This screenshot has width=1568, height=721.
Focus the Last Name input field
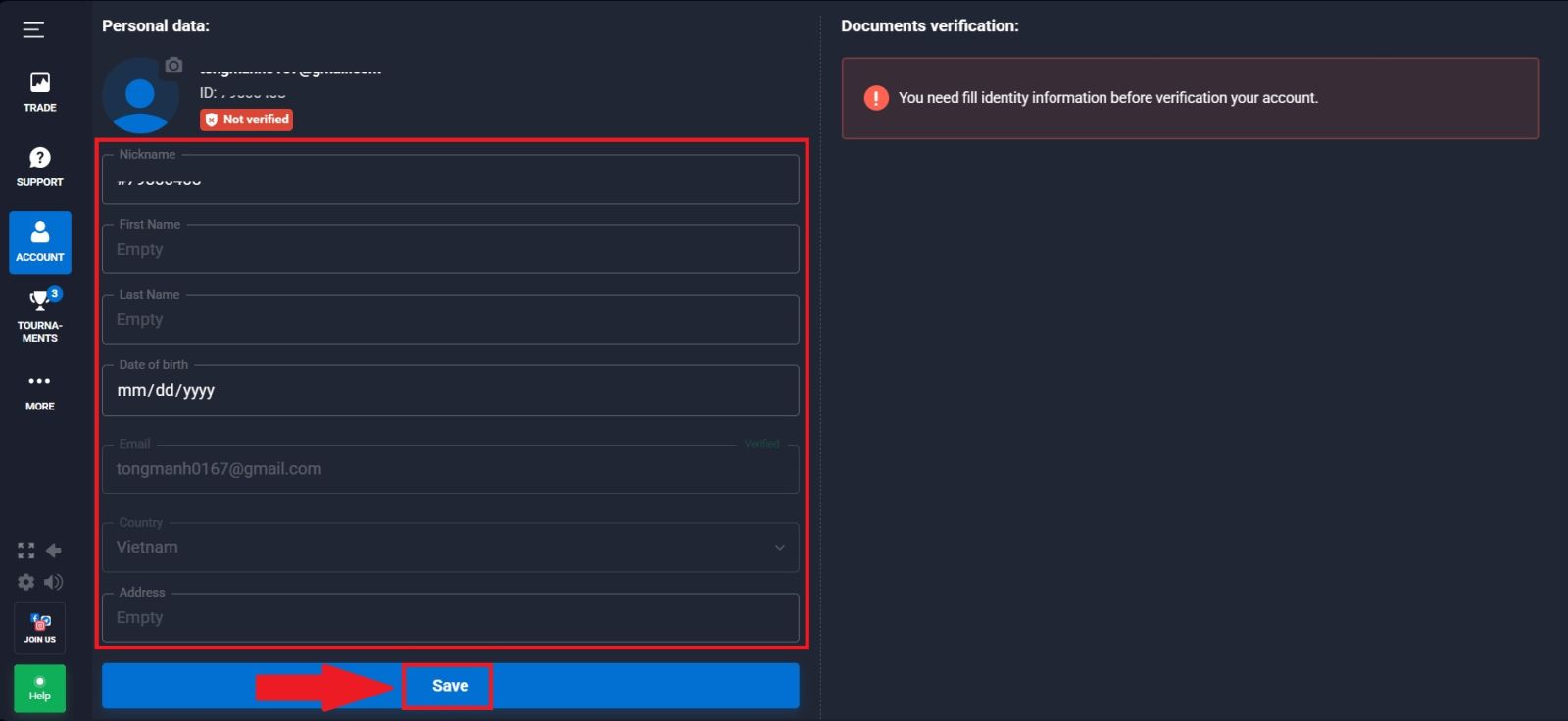click(450, 320)
